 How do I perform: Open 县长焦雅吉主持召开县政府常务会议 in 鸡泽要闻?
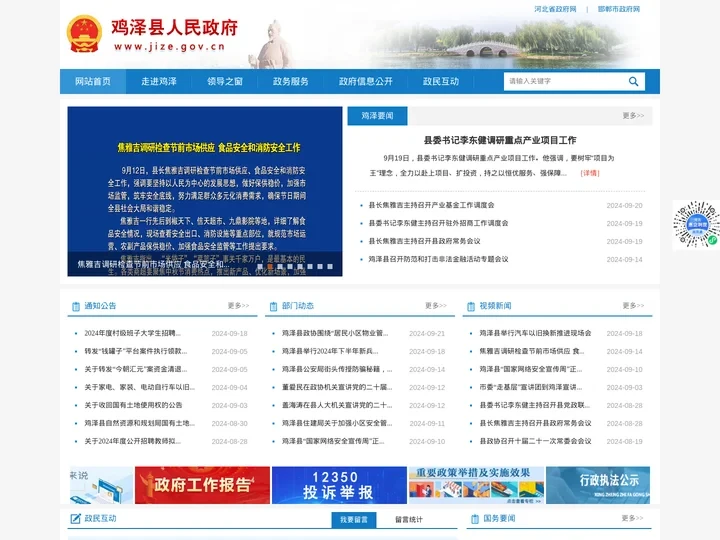click(x=424, y=241)
